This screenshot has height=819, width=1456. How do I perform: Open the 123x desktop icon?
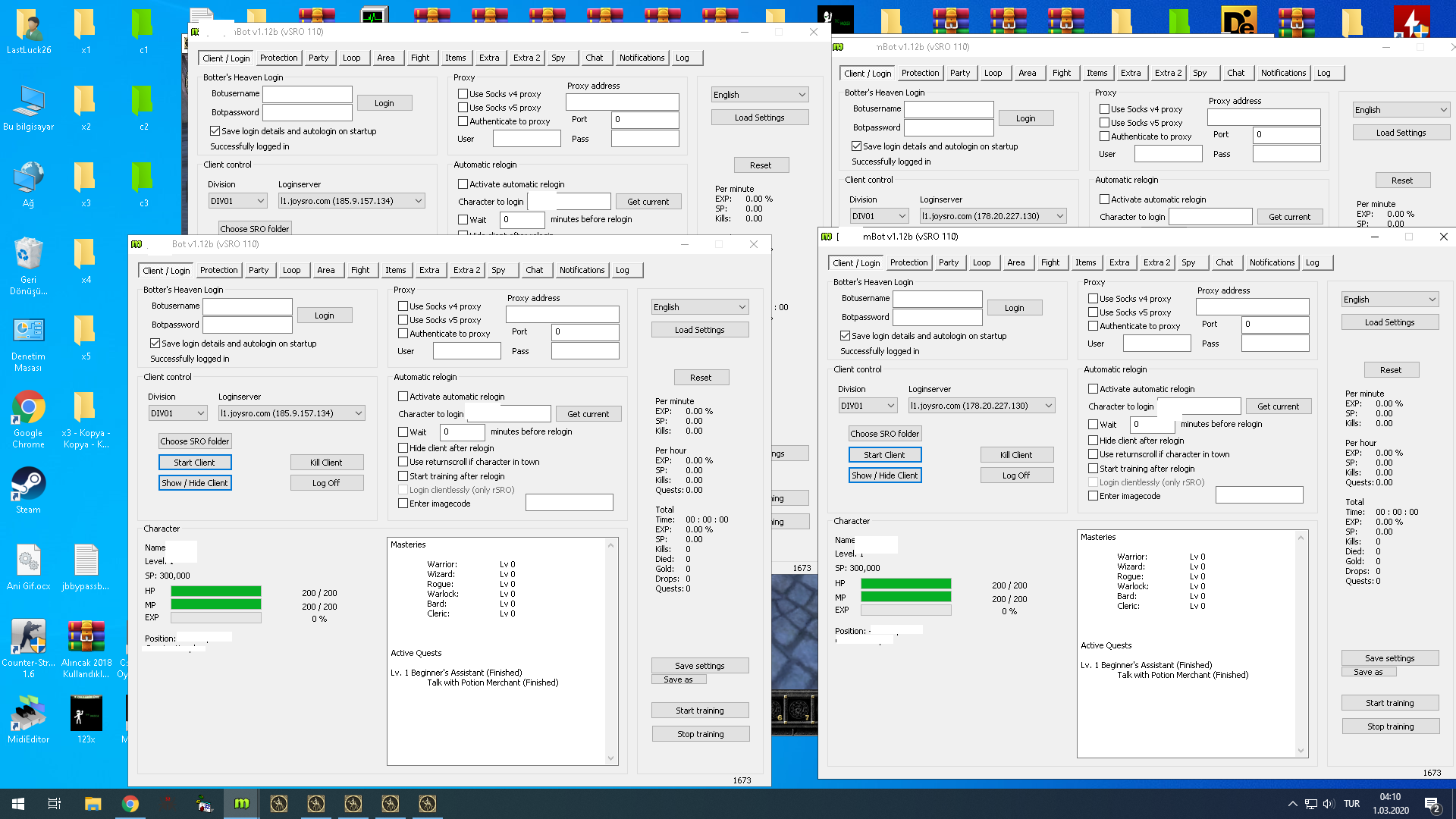[x=86, y=719]
